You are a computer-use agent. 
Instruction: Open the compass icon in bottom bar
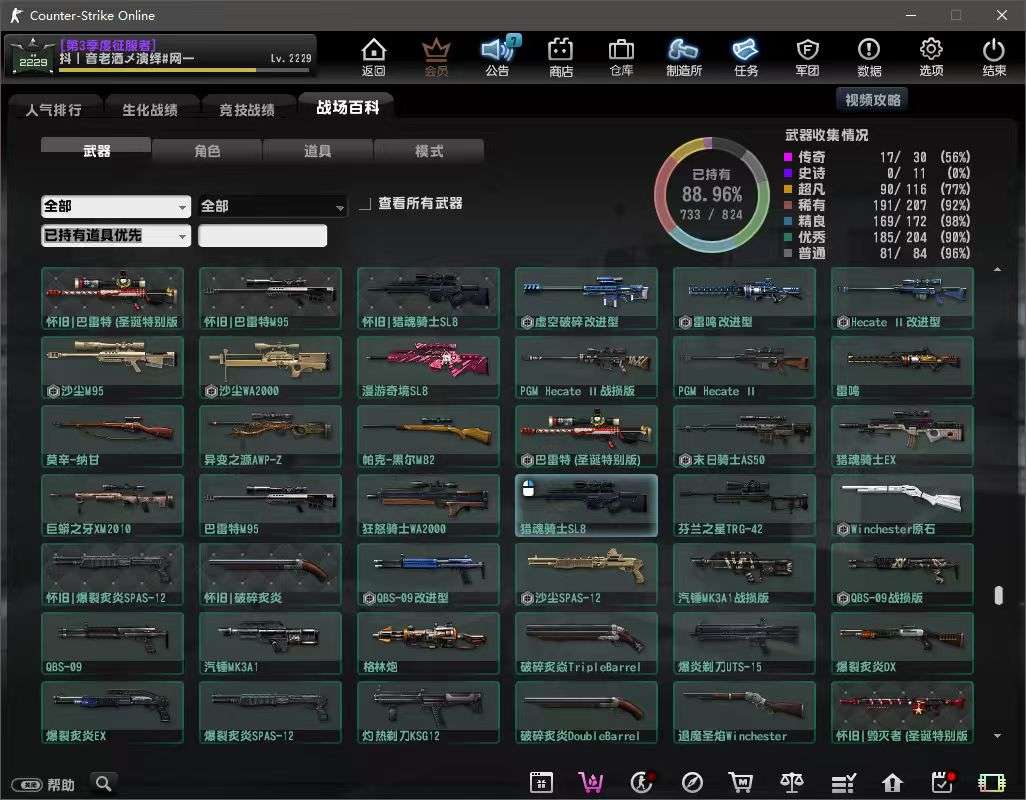pyautogui.click(x=692, y=782)
